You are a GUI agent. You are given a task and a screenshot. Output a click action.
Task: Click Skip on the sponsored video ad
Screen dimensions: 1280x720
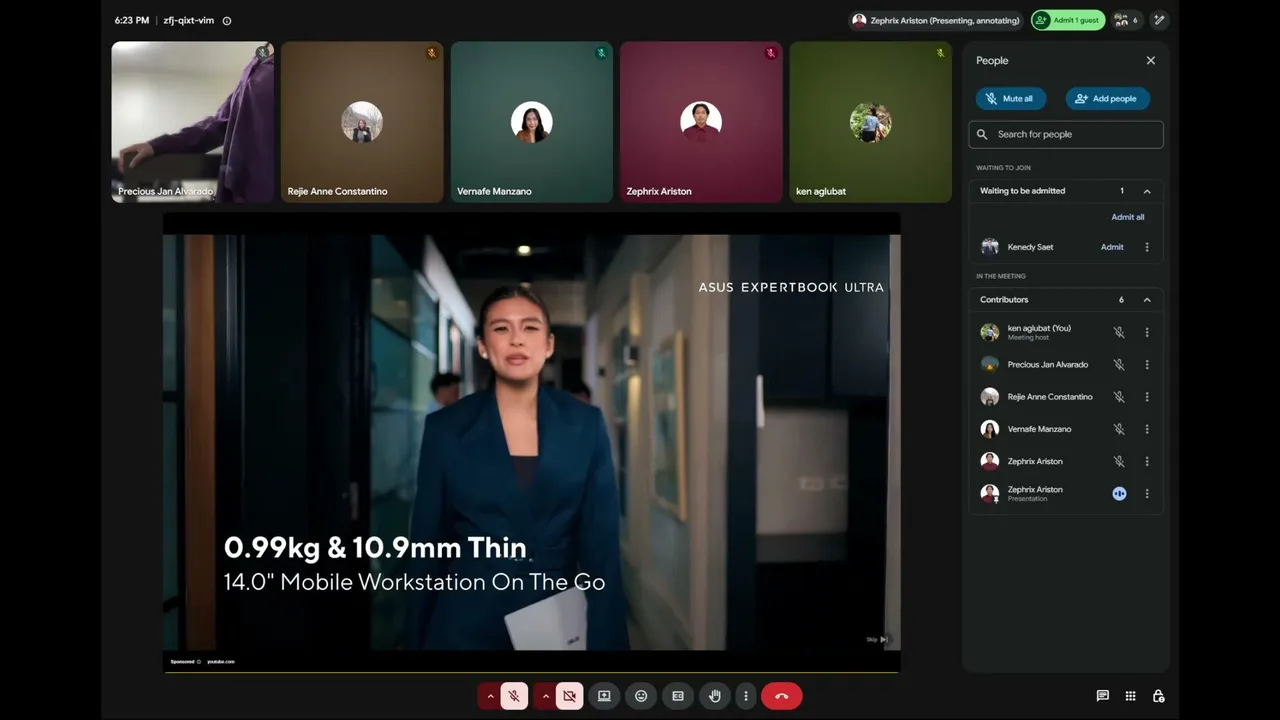click(877, 639)
